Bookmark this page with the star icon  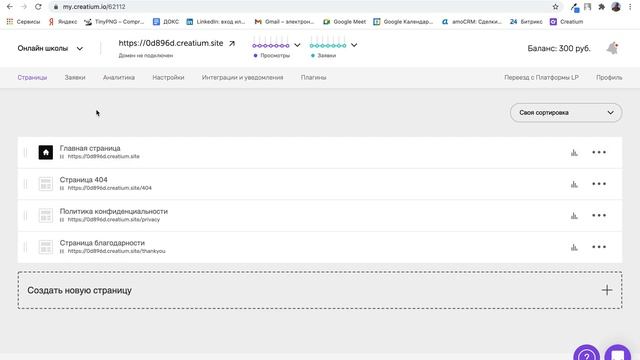coord(556,7)
